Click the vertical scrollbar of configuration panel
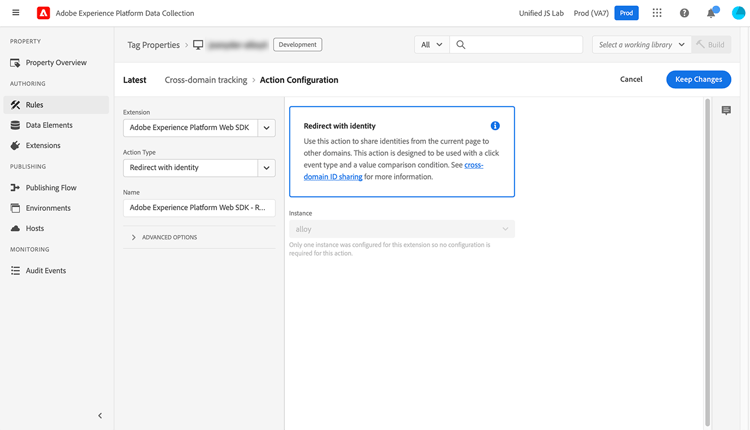 [707, 262]
